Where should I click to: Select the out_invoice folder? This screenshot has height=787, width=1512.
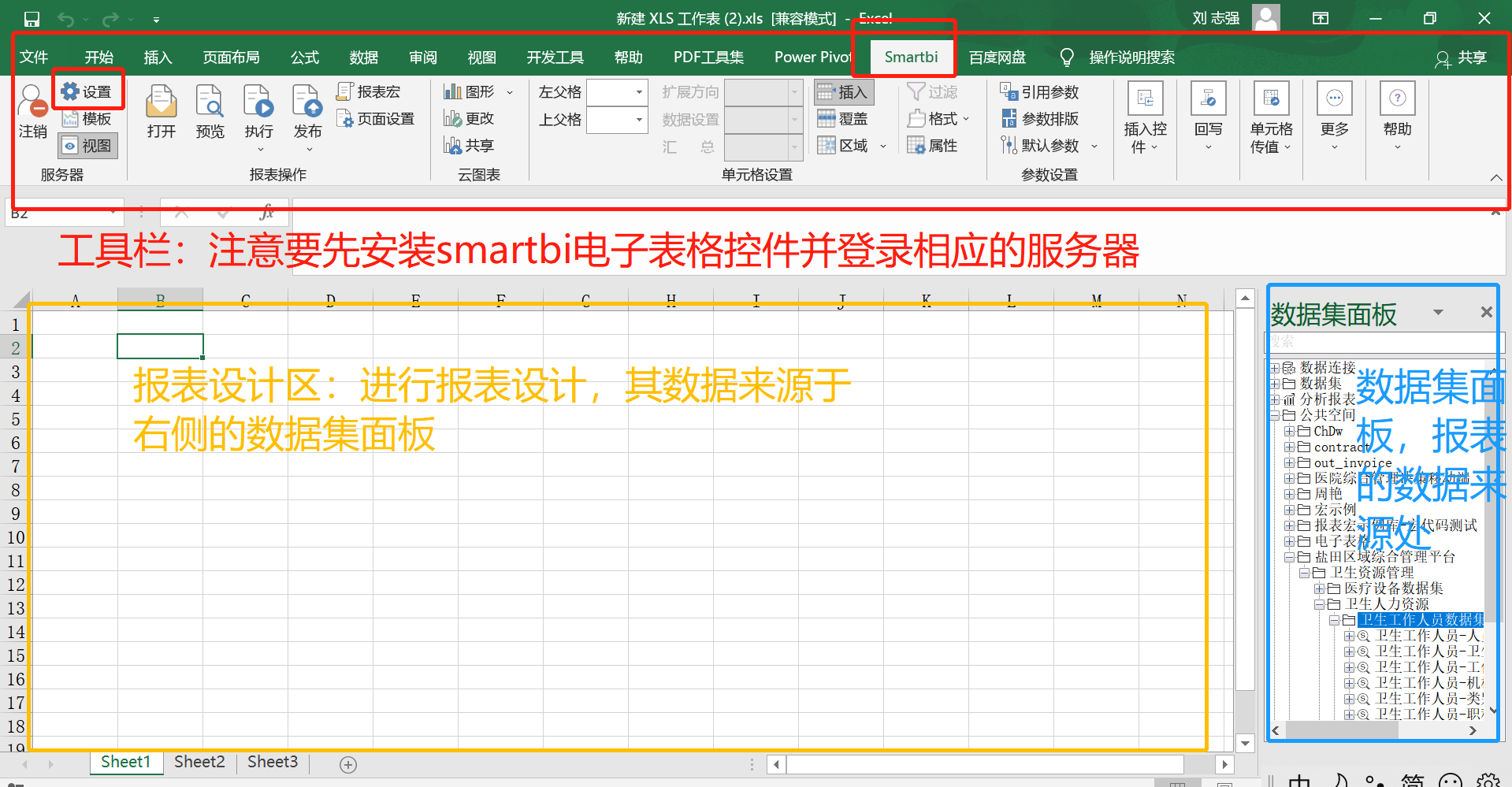(1352, 462)
